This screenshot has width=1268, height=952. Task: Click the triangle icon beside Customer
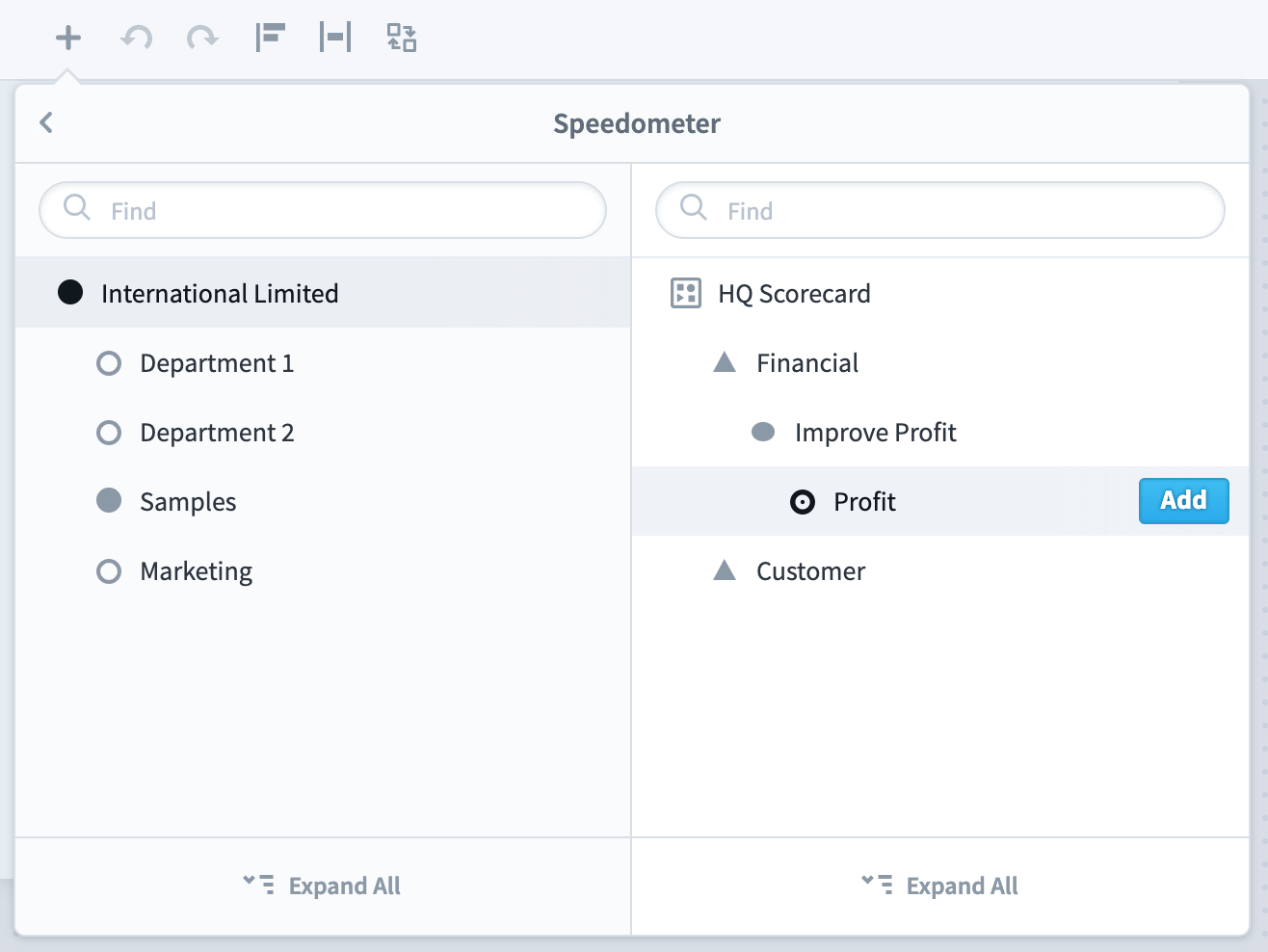click(725, 570)
